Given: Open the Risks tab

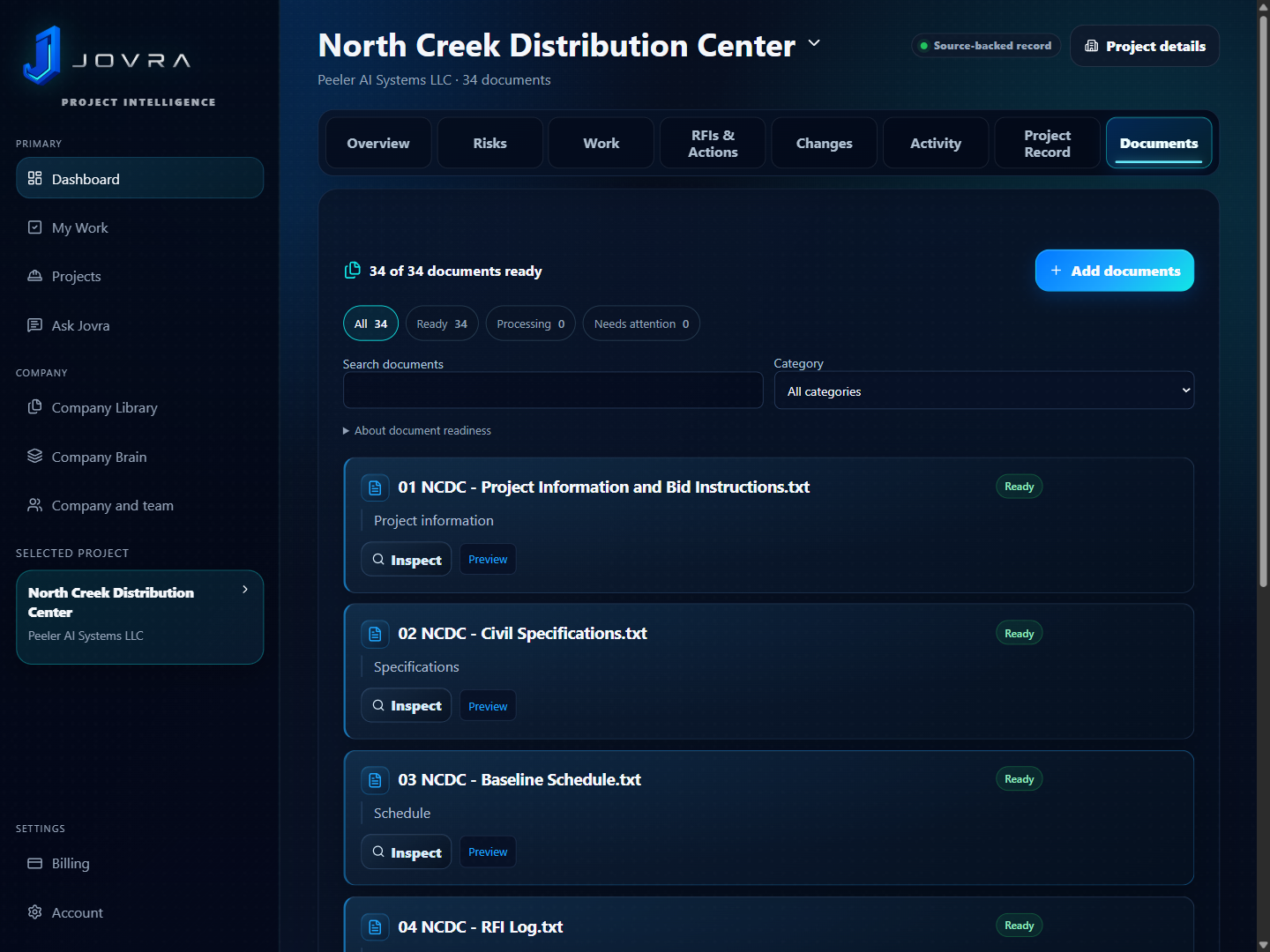Looking at the screenshot, I should [x=489, y=143].
